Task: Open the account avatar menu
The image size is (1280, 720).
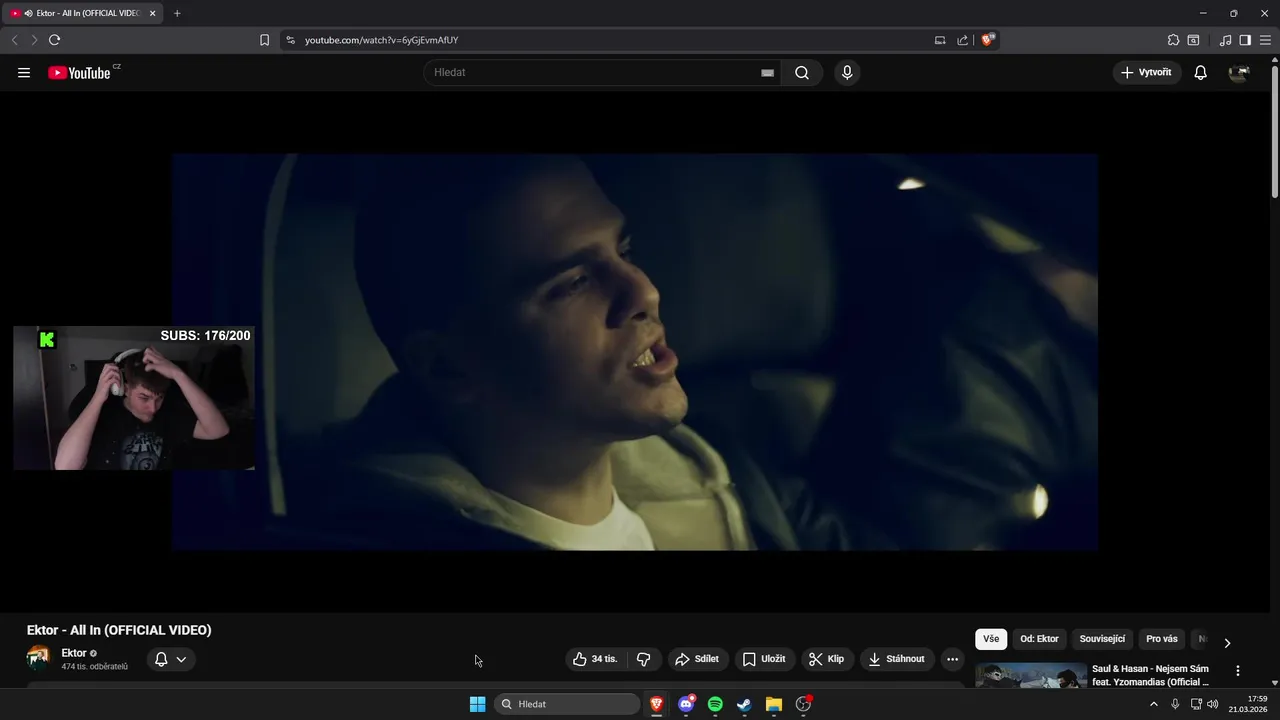Action: pyautogui.click(x=1239, y=72)
